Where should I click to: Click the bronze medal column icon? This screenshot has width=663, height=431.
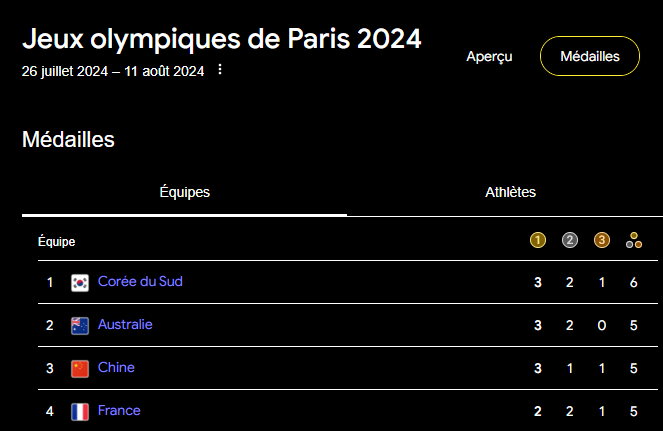602,240
